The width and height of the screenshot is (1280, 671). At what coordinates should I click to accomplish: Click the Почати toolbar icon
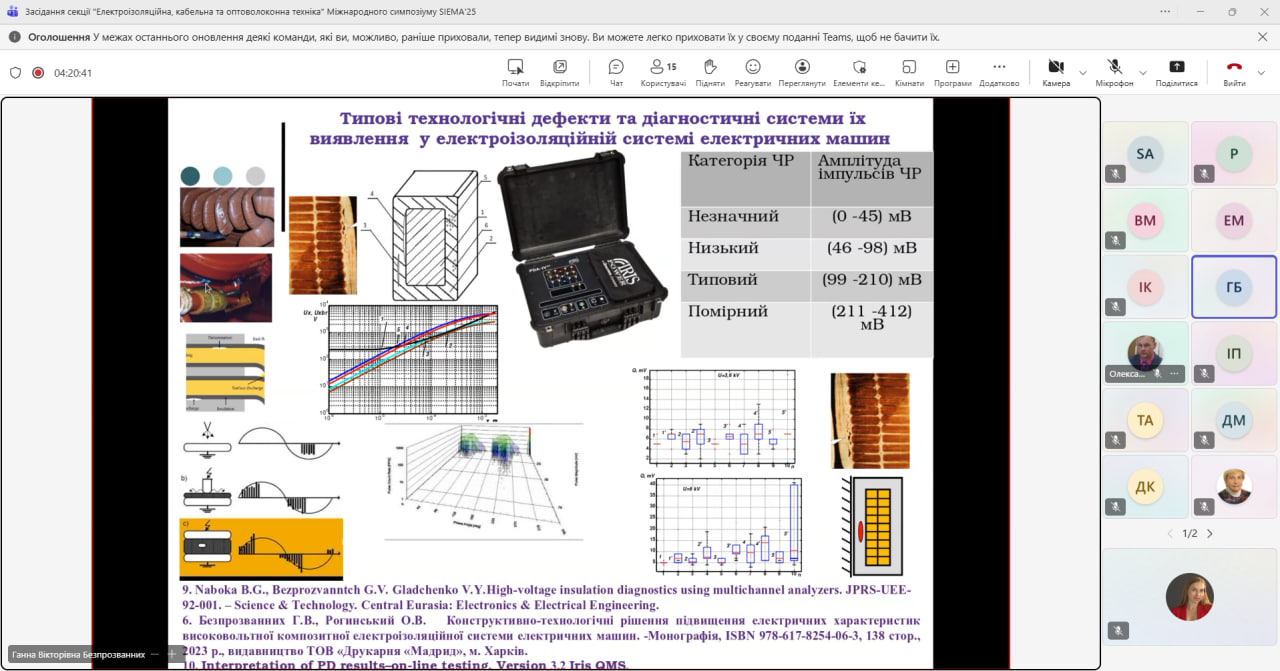pyautogui.click(x=516, y=72)
